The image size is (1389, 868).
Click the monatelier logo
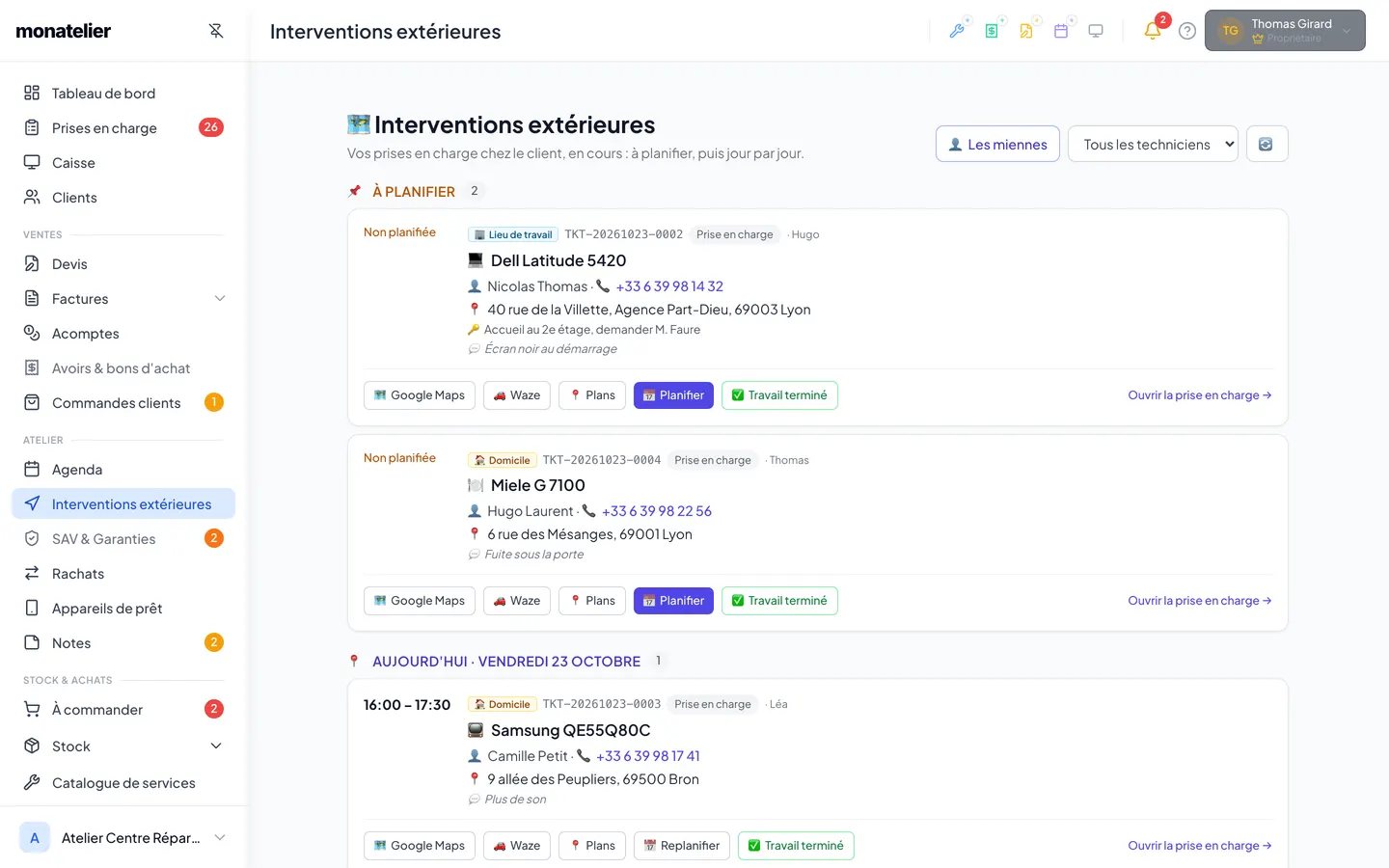[64, 31]
